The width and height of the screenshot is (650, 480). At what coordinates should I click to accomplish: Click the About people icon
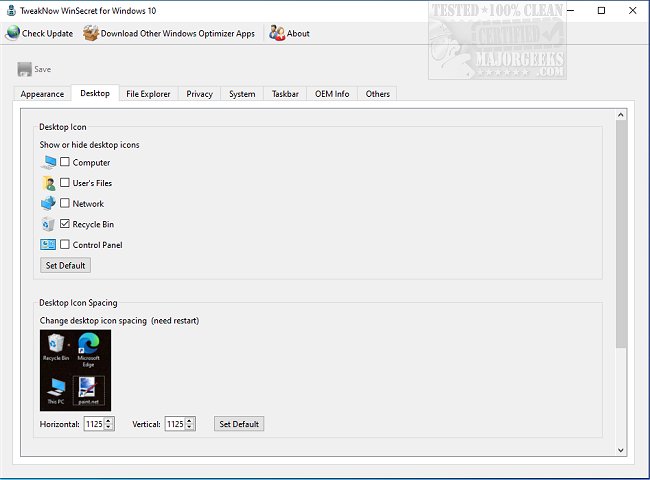[277, 33]
